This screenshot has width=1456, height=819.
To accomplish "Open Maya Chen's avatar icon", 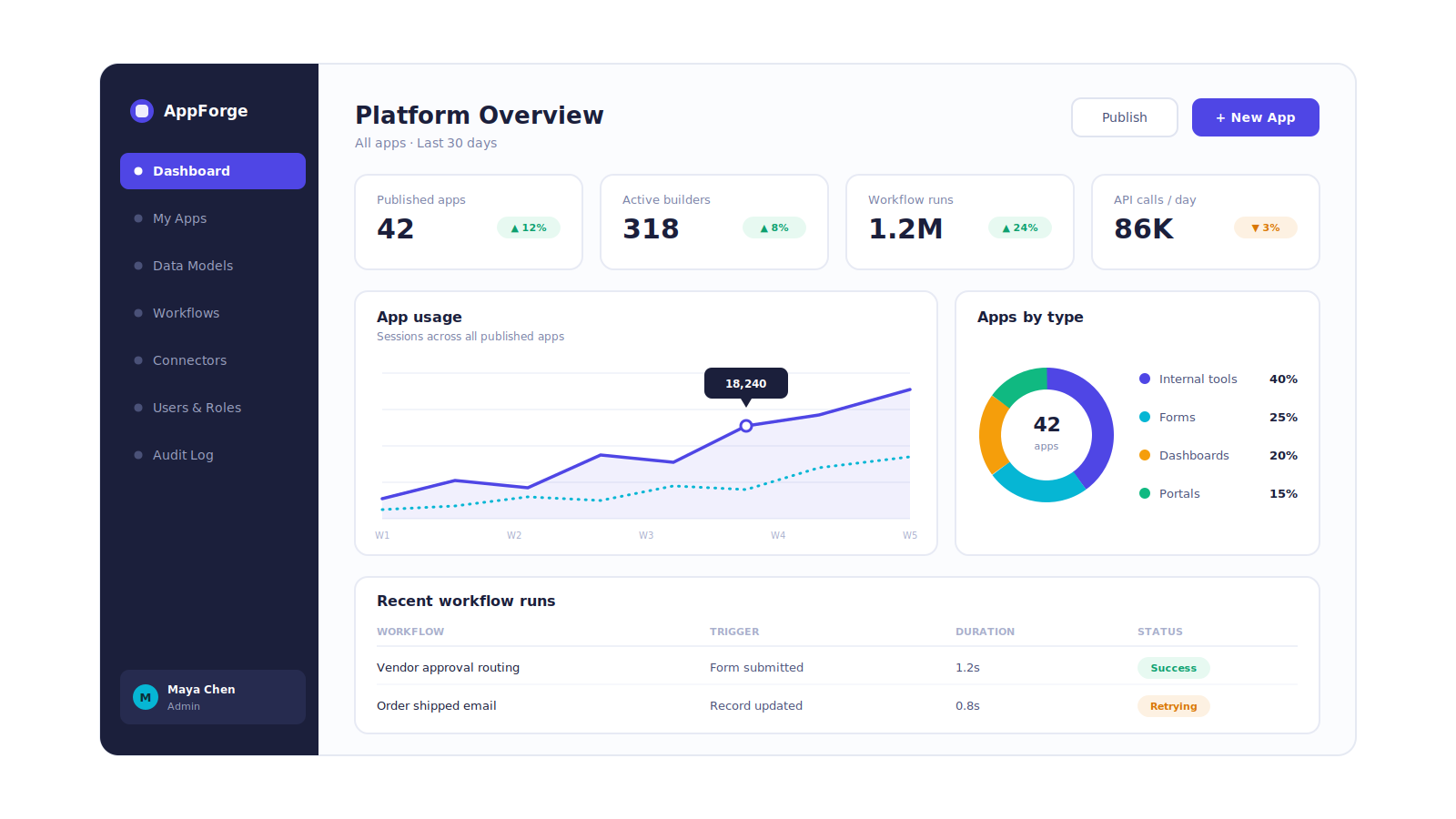I will [146, 697].
